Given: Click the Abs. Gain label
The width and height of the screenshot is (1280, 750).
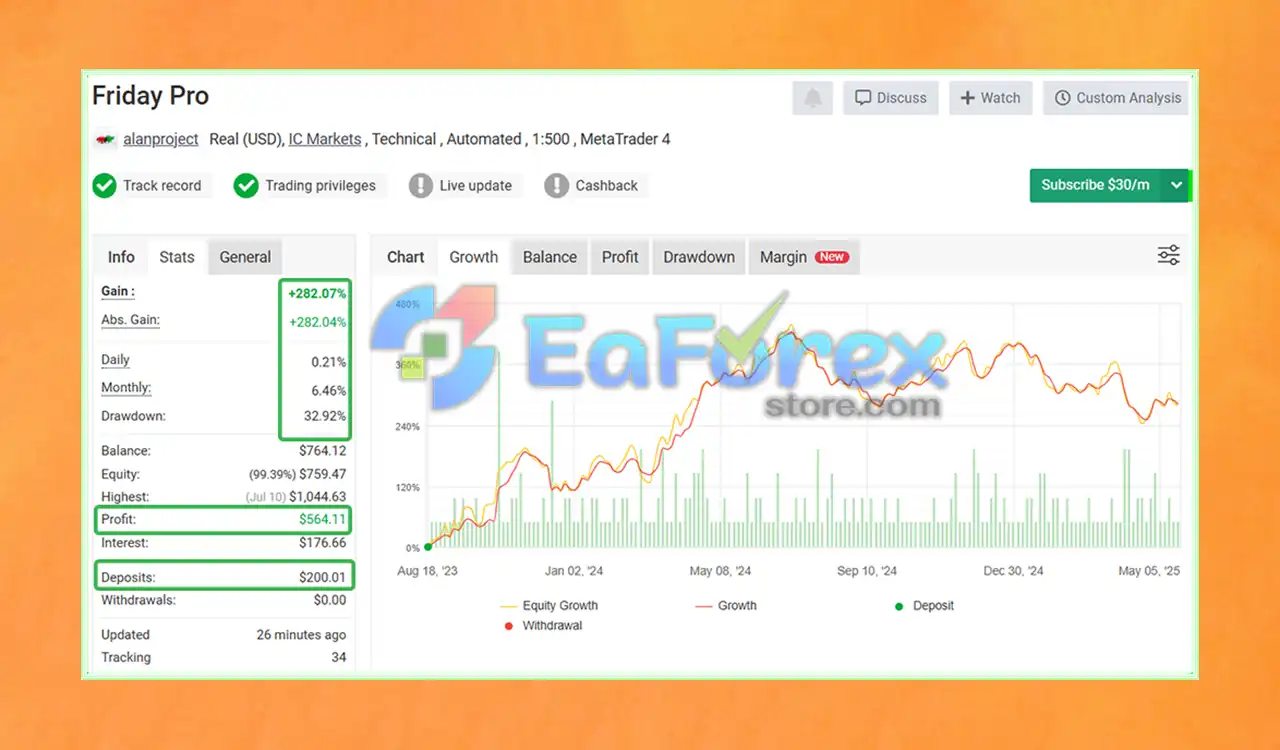Looking at the screenshot, I should [130, 320].
